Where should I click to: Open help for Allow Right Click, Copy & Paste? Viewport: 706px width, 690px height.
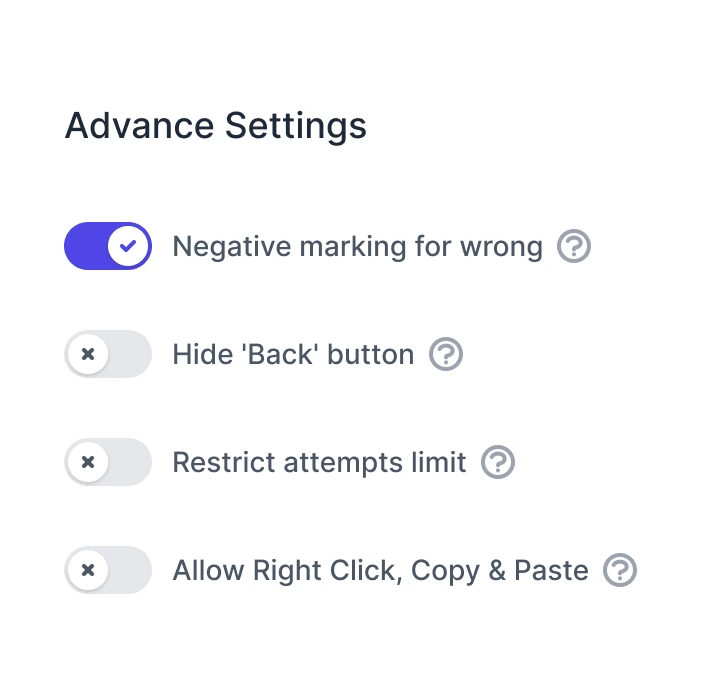(620, 570)
